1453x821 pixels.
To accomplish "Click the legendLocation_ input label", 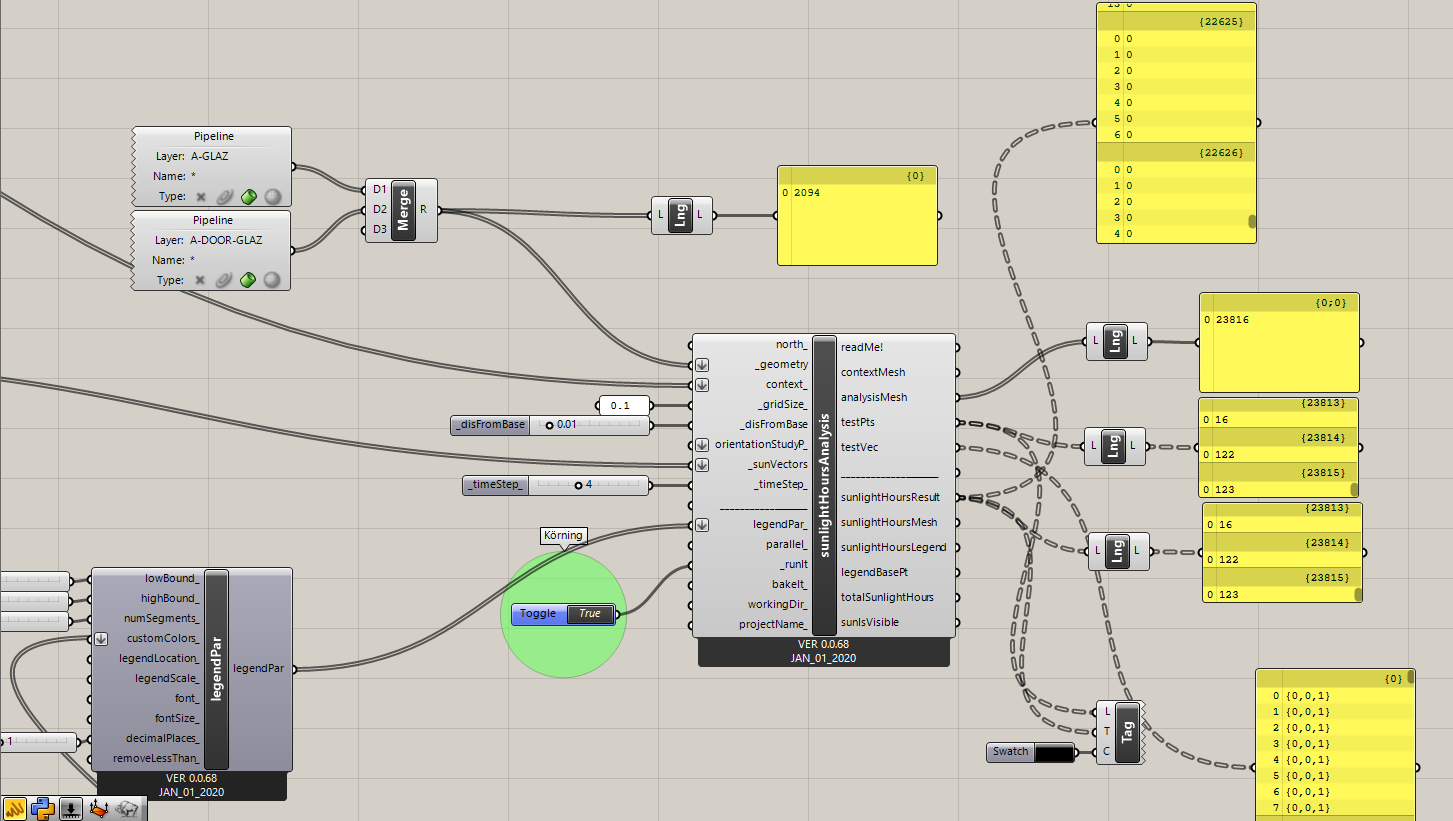I will [x=159, y=658].
